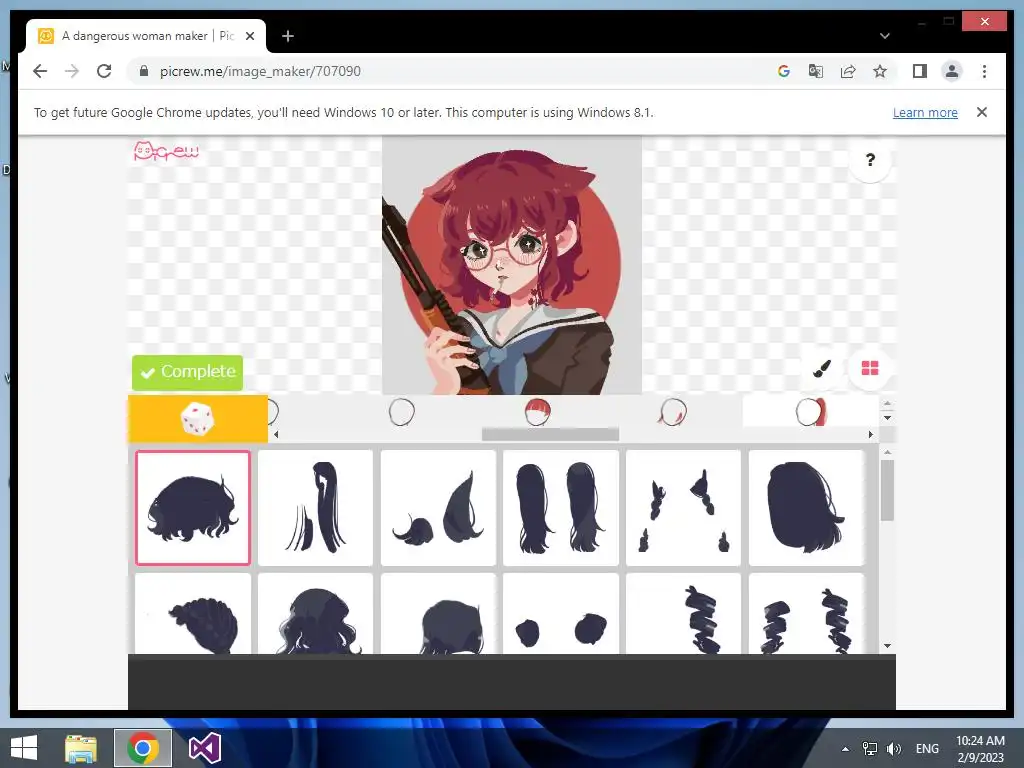This screenshot has height=768, width=1024.
Task: Open the Chrome three-dot menu
Action: pos(984,71)
